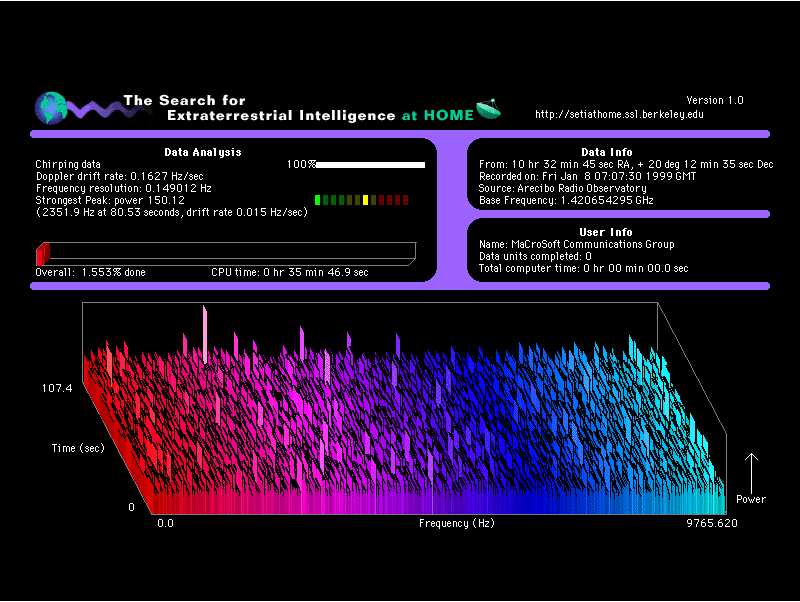Click the 9765.620 frequency axis value
This screenshot has width=800, height=602.
pyautogui.click(x=710, y=523)
